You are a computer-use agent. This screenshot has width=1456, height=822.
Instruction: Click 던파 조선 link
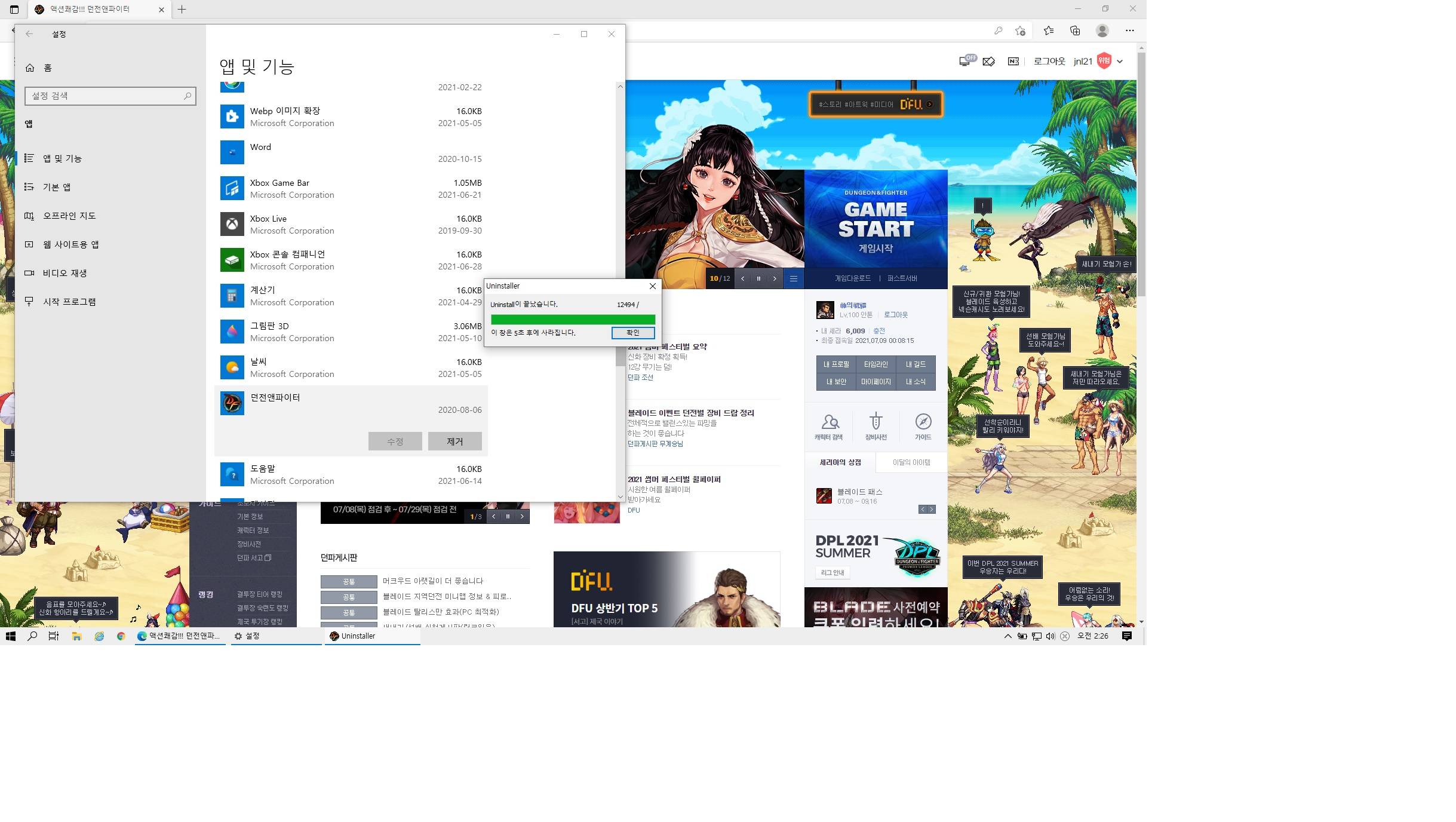point(640,378)
